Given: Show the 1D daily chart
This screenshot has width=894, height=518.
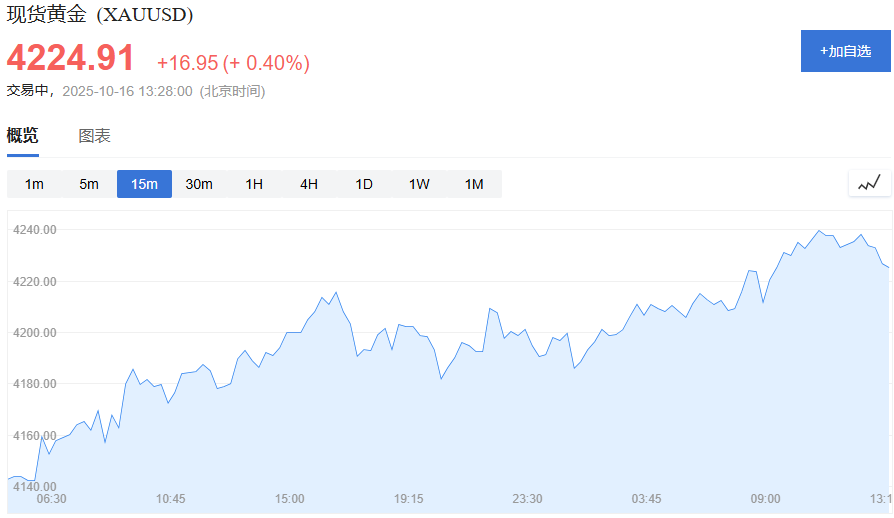Looking at the screenshot, I should pyautogui.click(x=364, y=184).
